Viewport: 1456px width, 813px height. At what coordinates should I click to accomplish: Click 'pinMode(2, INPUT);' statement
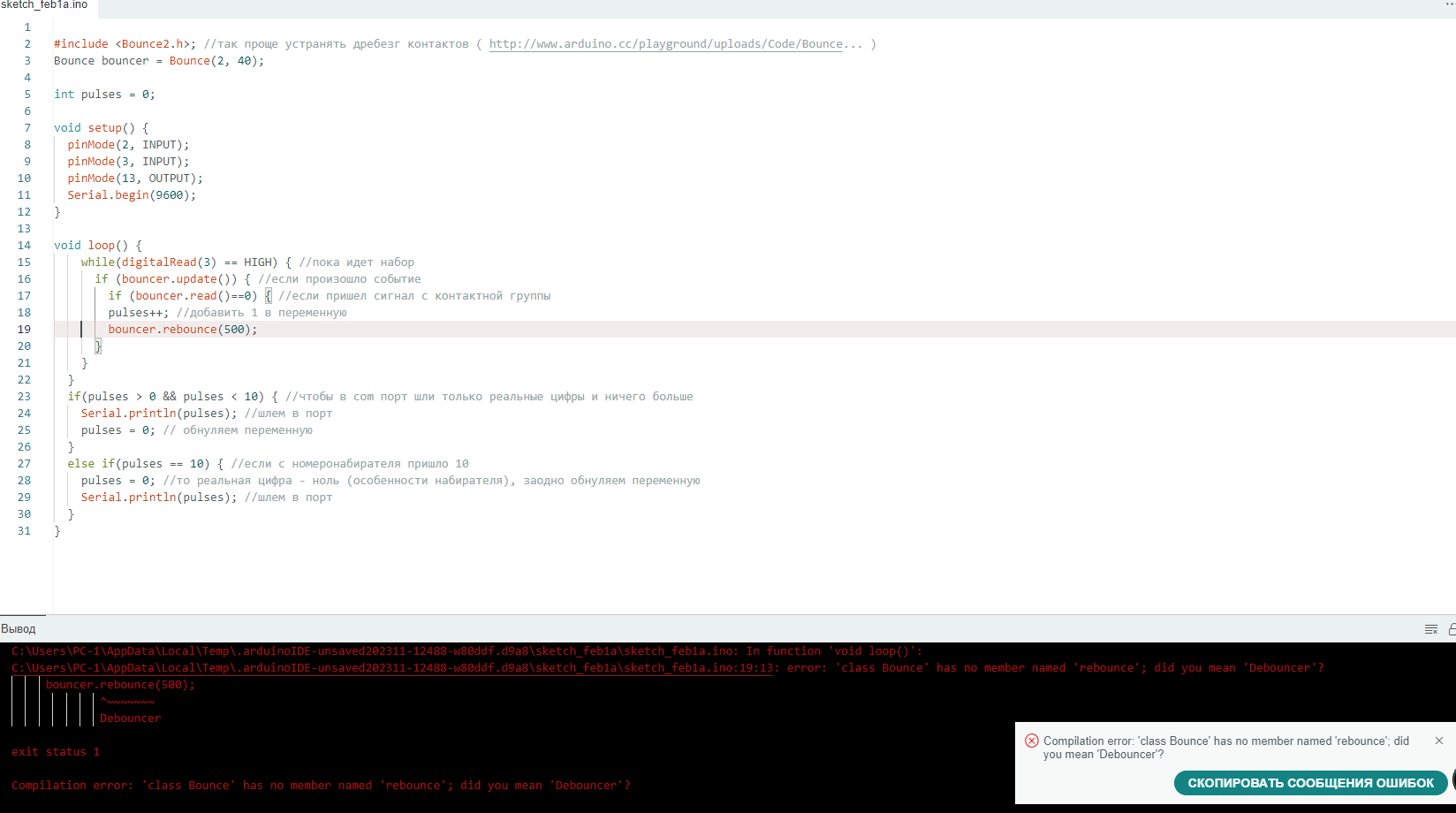pos(128,145)
